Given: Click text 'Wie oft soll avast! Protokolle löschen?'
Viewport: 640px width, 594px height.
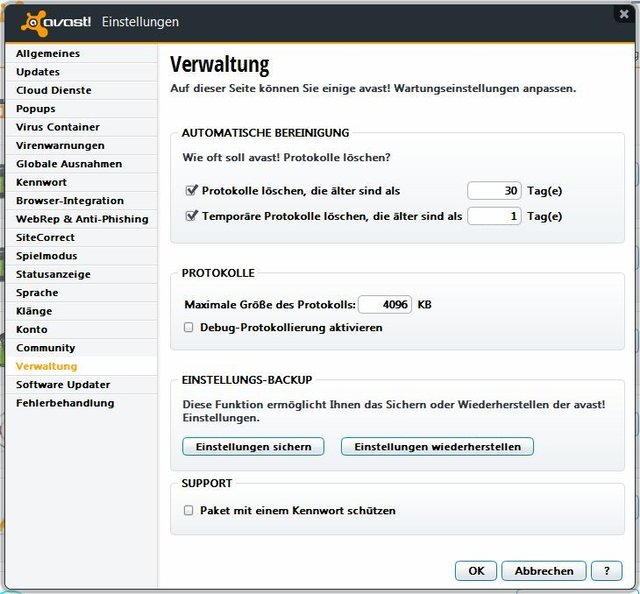Looking at the screenshot, I should (x=286, y=158).
